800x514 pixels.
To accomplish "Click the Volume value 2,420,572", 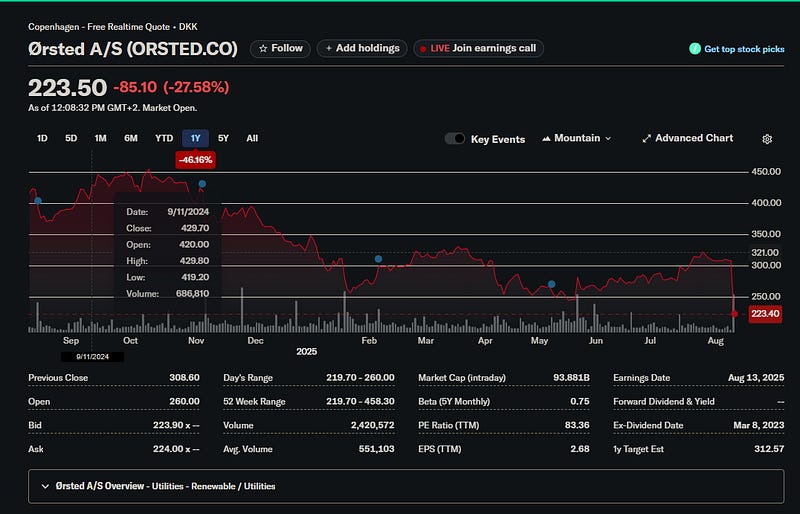I will pyautogui.click(x=372, y=425).
